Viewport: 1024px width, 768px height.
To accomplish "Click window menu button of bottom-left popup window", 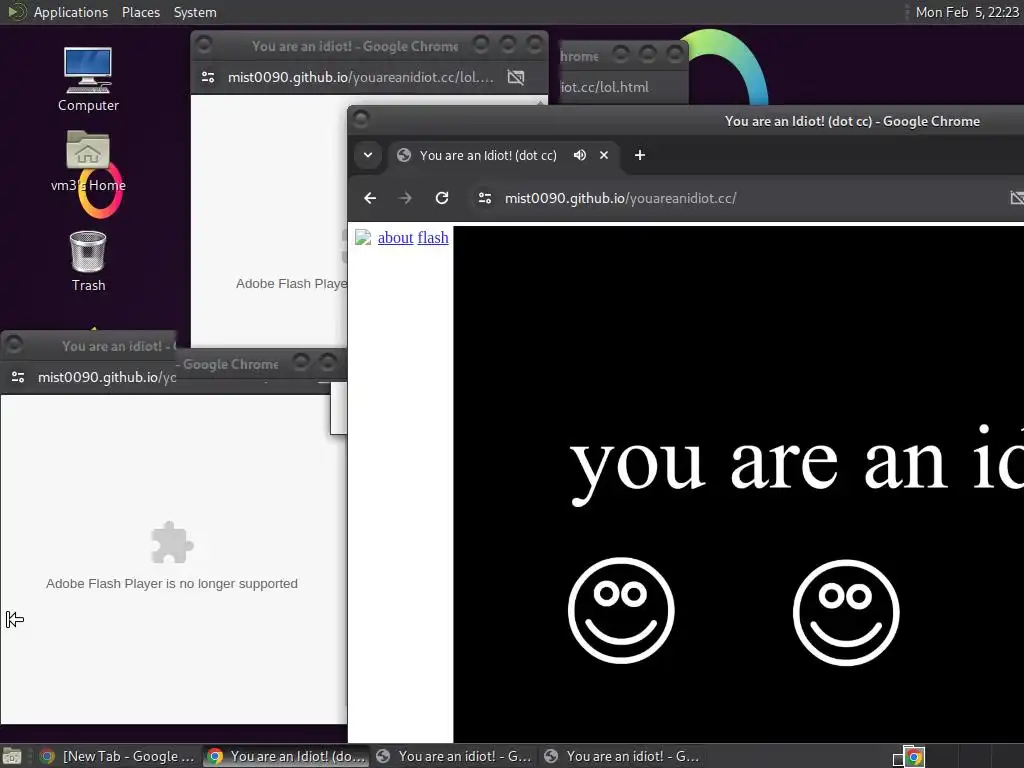I will (14, 344).
